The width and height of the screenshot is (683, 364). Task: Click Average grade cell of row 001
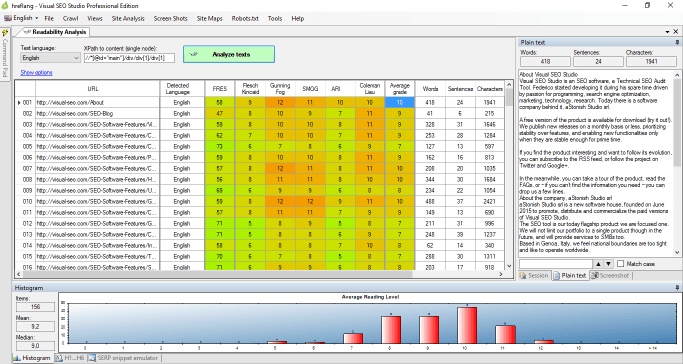(x=399, y=102)
